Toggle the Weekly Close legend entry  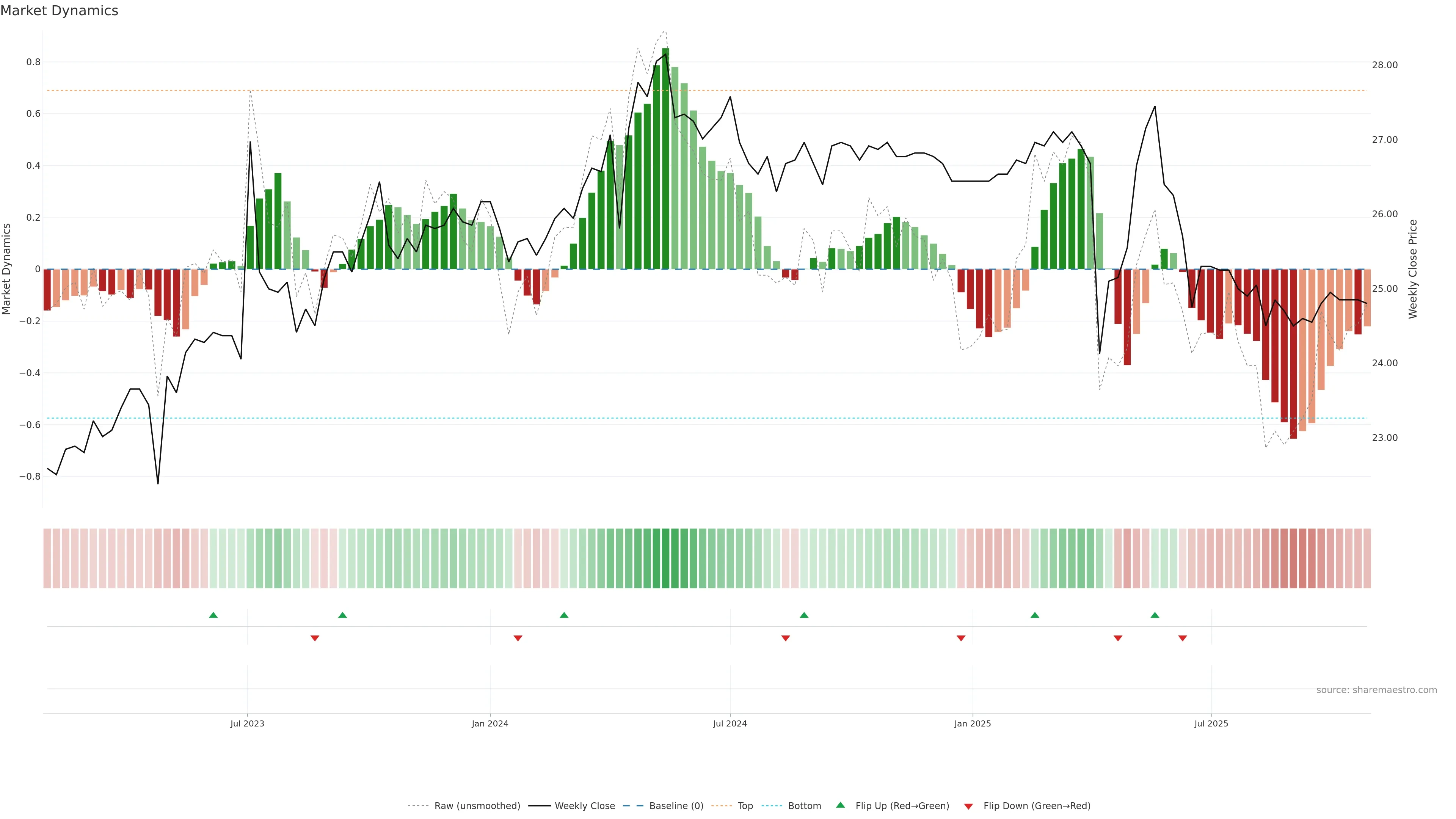coord(584,806)
